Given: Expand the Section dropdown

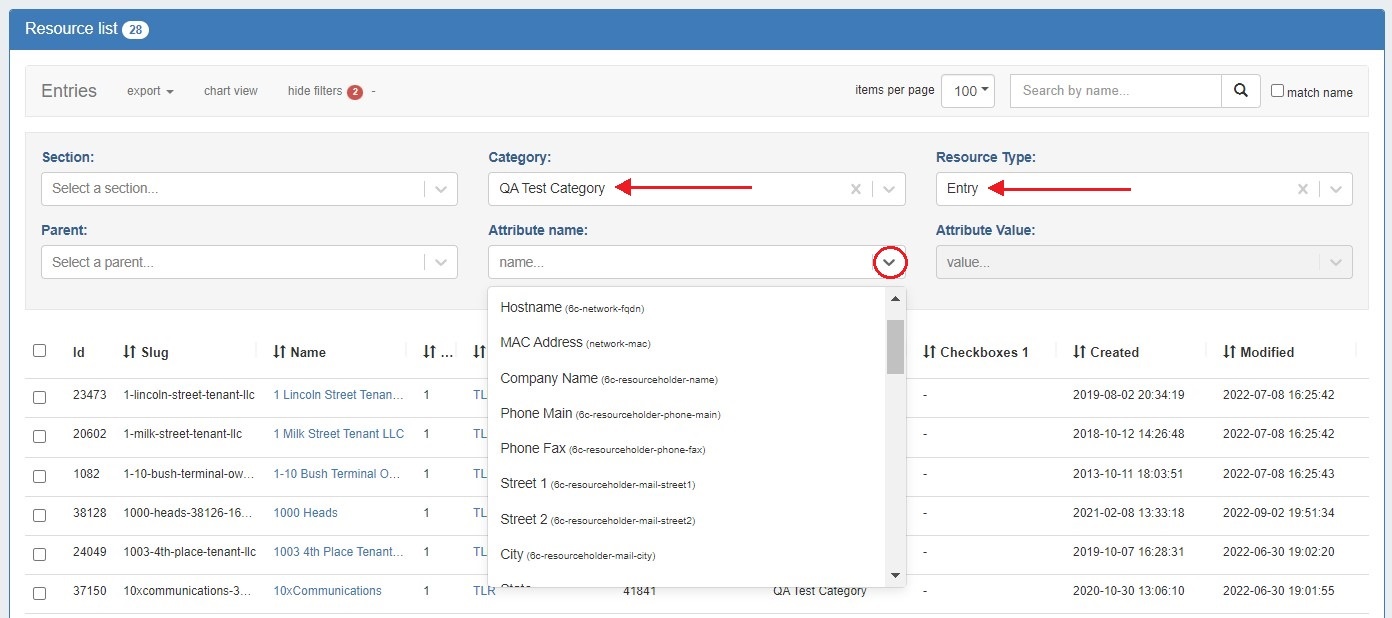Looking at the screenshot, I should (x=441, y=189).
